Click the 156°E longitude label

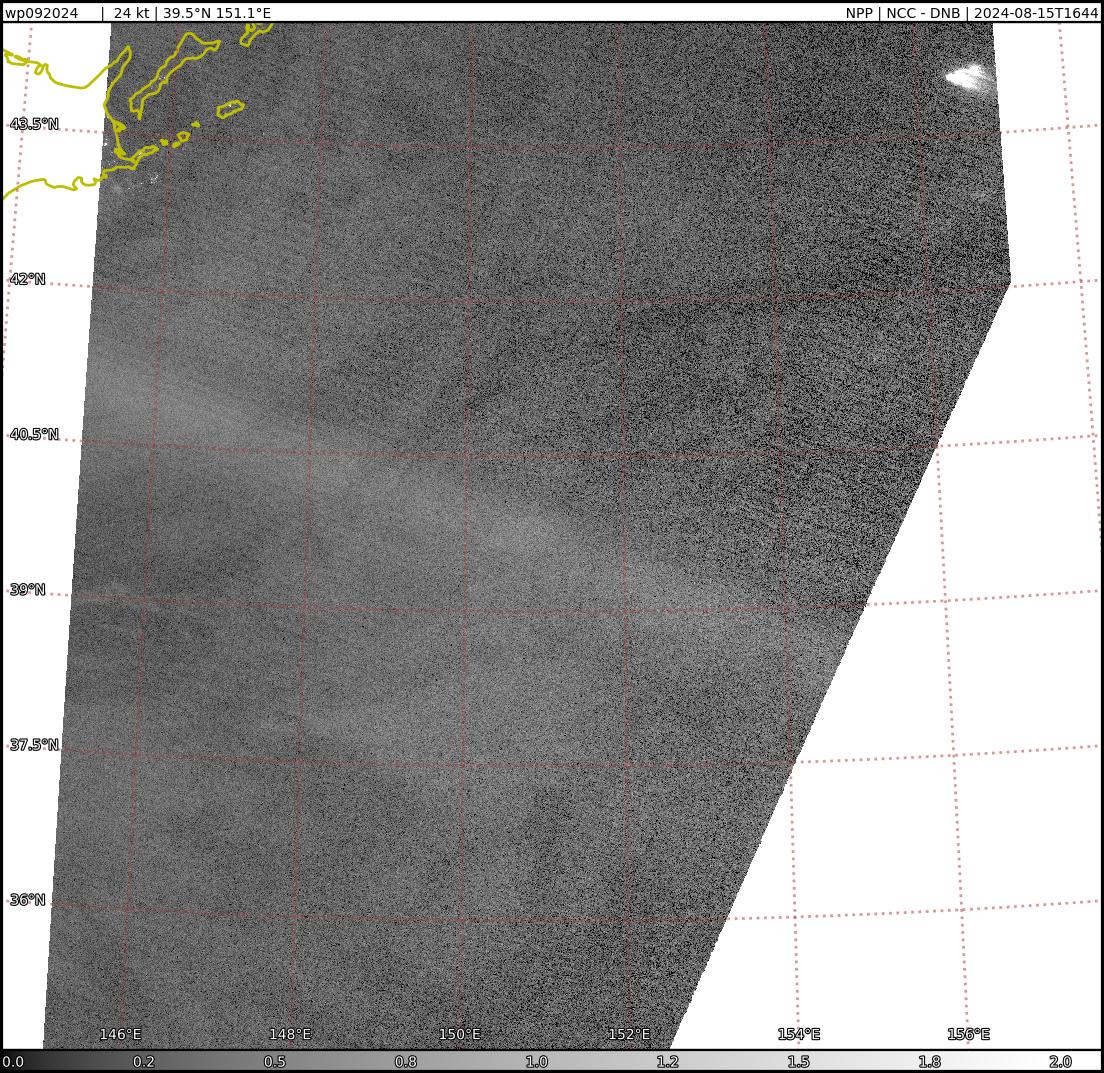968,1034
